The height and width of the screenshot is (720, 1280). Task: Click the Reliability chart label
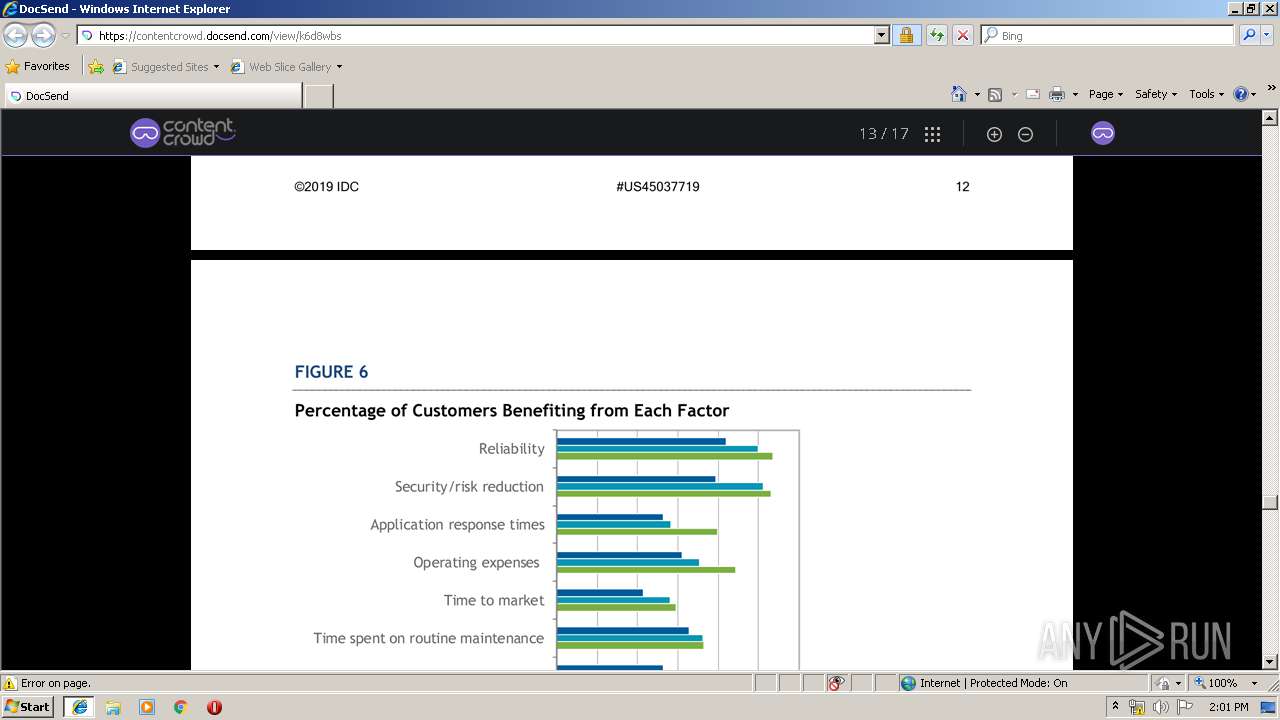point(512,449)
